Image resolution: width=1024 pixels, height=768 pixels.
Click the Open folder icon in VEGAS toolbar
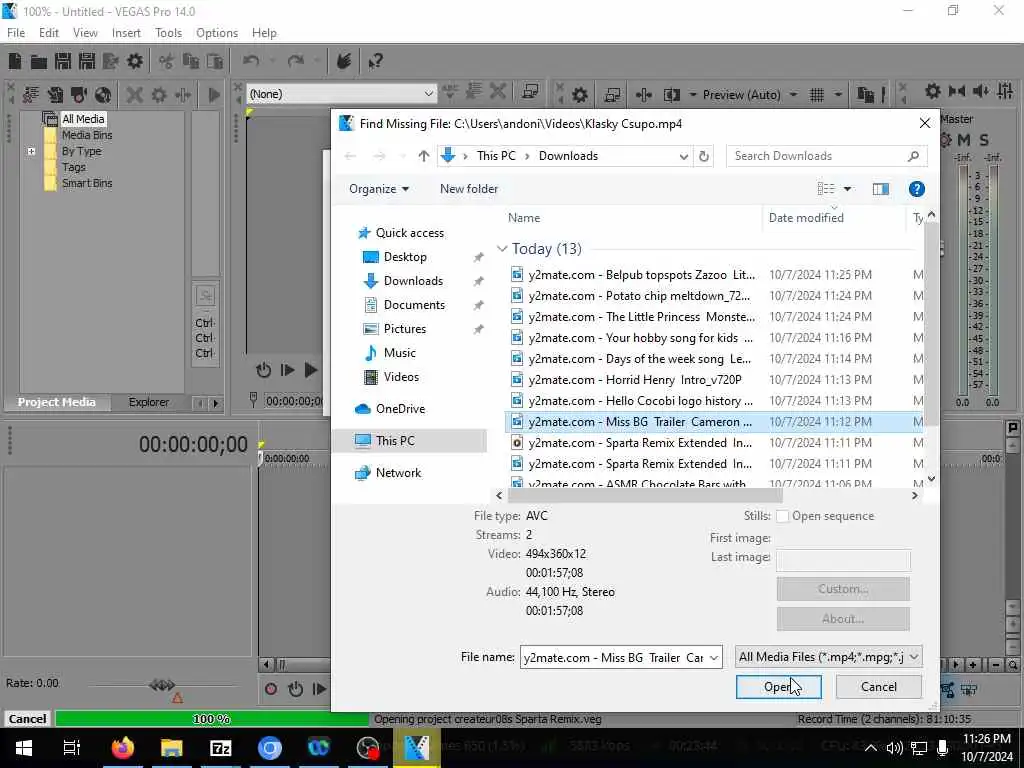point(39,61)
